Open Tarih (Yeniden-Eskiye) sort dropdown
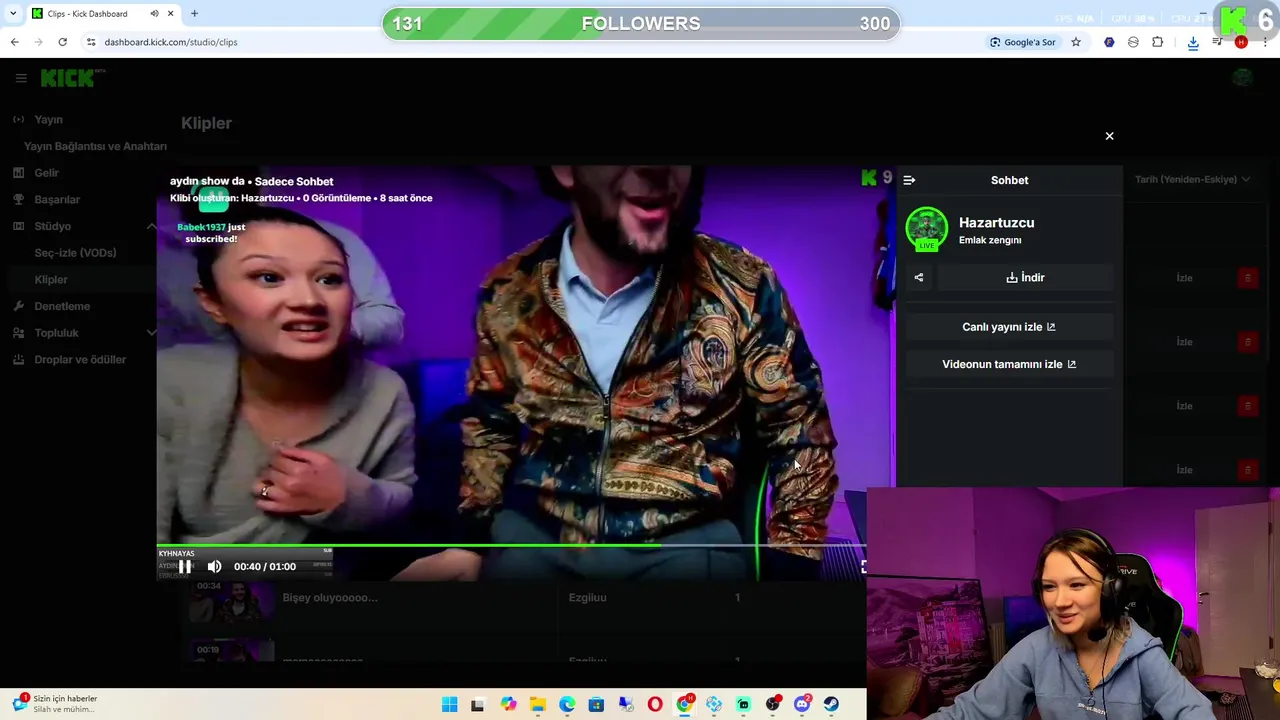This screenshot has width=1280, height=720. [x=1192, y=179]
